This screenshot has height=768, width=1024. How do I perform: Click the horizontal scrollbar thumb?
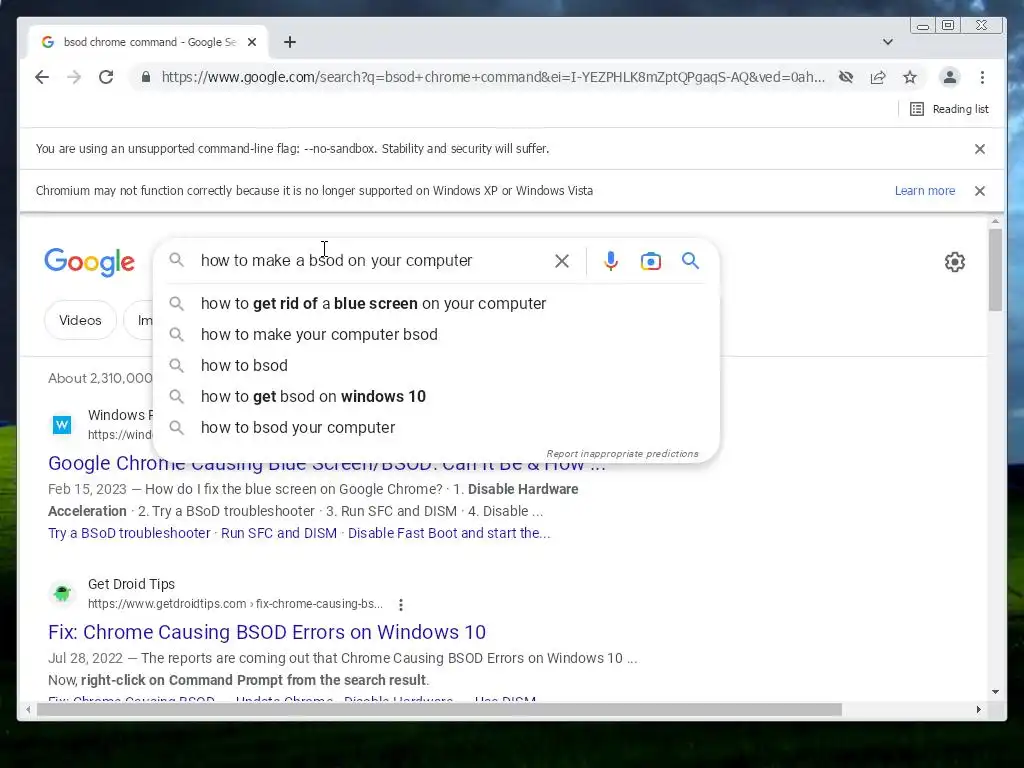tap(440, 709)
